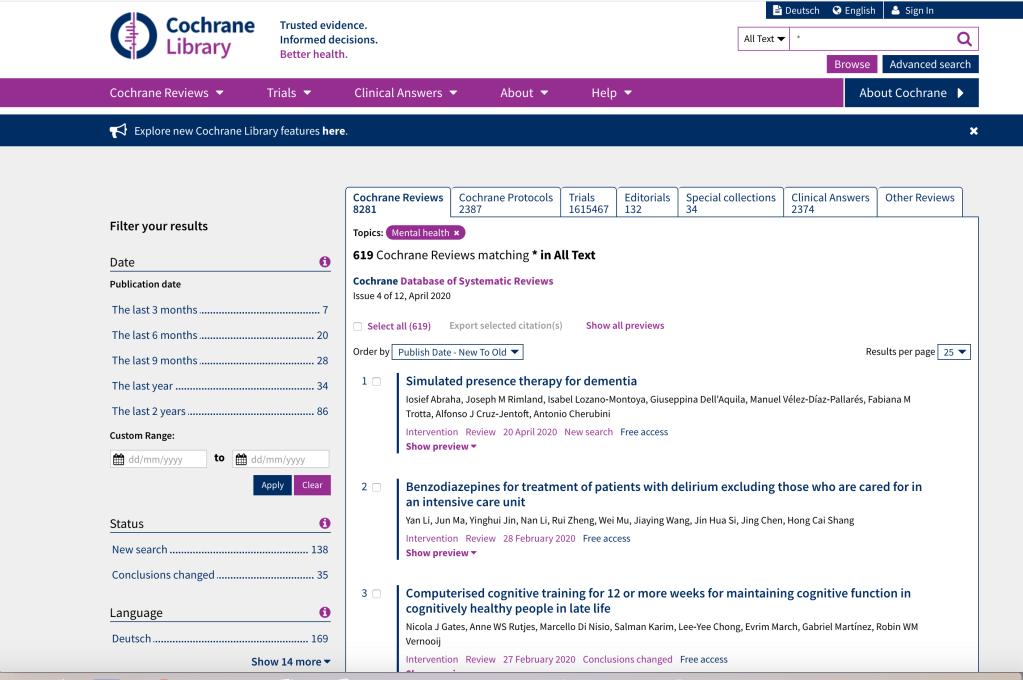The width and height of the screenshot is (1023, 680).
Task: Open the Order by Publish Date dropdown
Action: (x=457, y=352)
